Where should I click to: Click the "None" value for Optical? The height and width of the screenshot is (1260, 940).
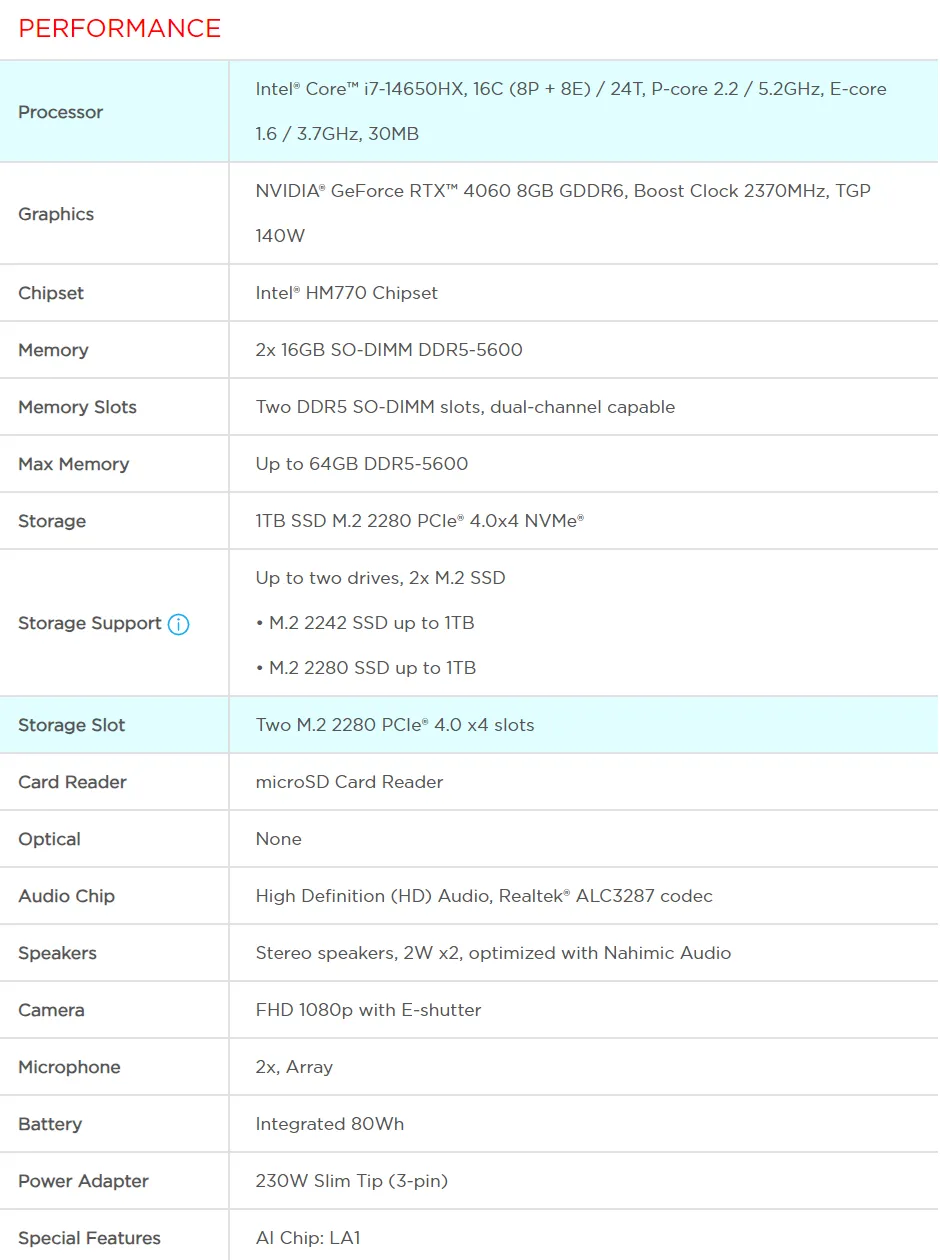[x=279, y=839]
